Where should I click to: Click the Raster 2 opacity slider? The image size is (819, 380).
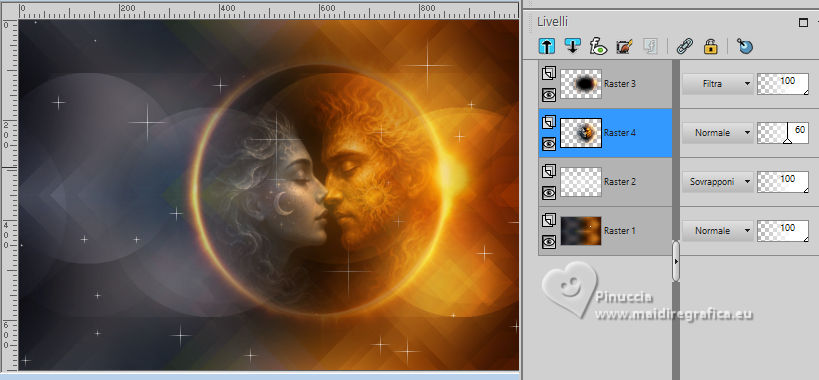[x=782, y=182]
